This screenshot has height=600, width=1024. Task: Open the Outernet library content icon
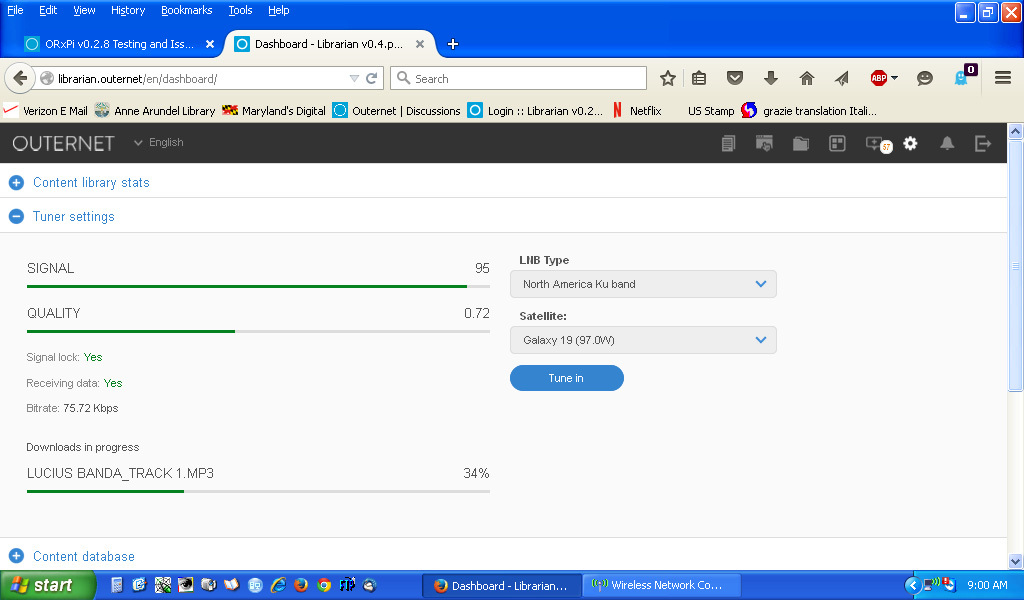tap(728, 143)
